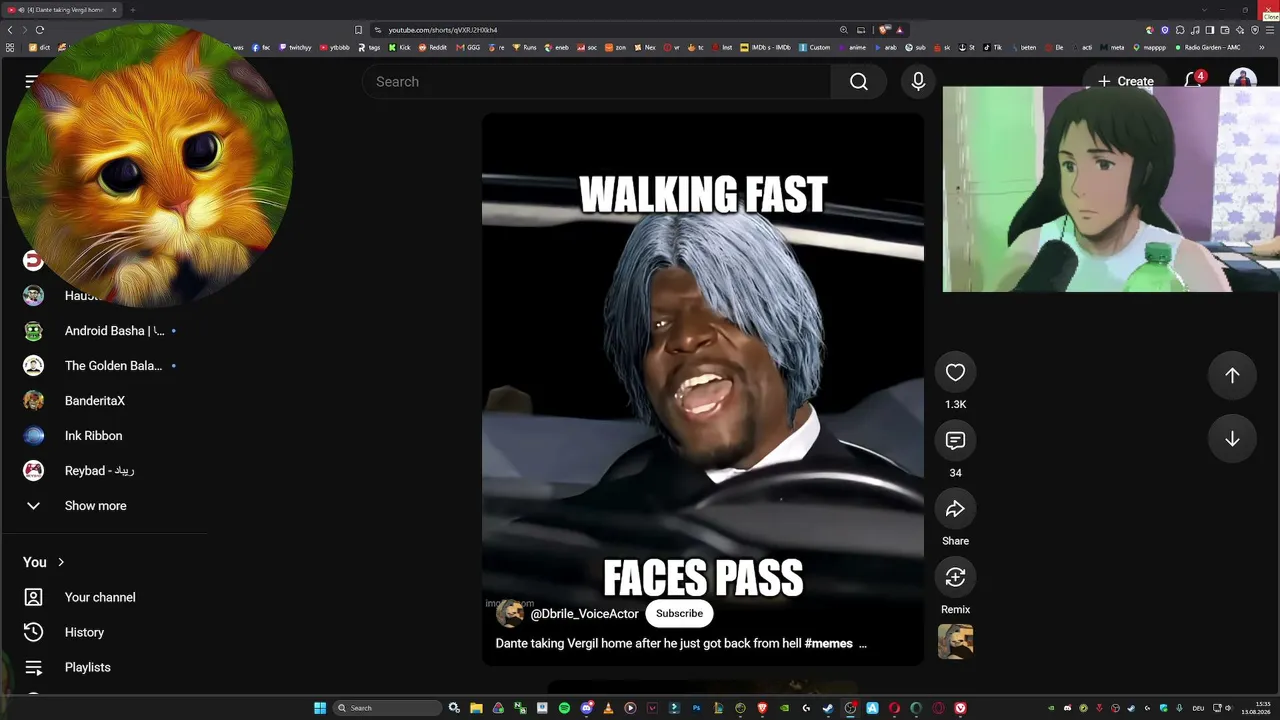The image size is (1280, 720).
Task: Open VLC media player from the taskbar
Action: [x=608, y=708]
